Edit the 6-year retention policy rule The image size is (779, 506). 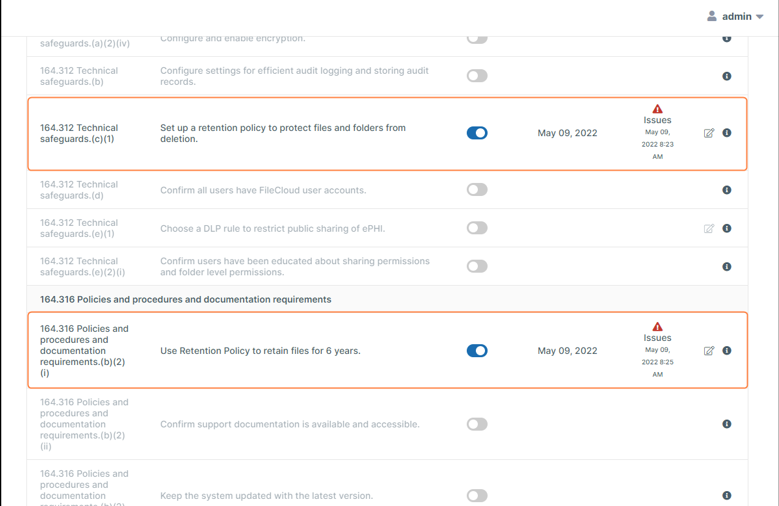[709, 351]
